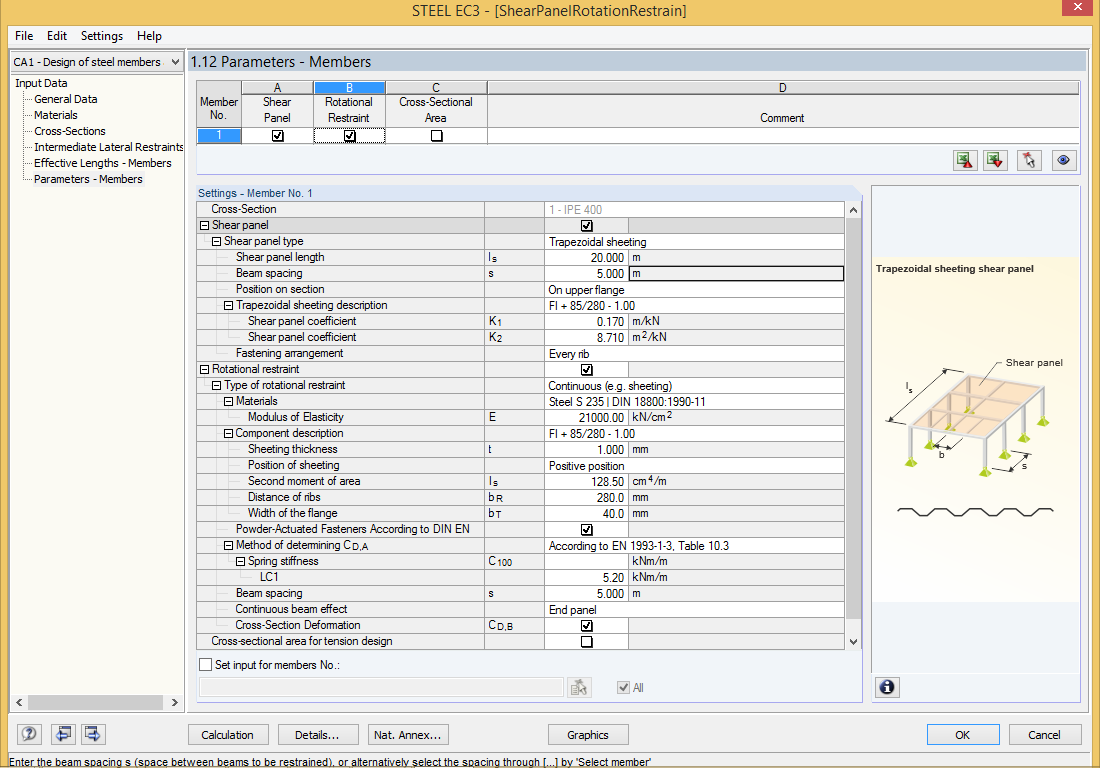Image resolution: width=1100 pixels, height=768 pixels.
Task: Select Effective Lengths - Members in tree
Action: pyautogui.click(x=102, y=163)
